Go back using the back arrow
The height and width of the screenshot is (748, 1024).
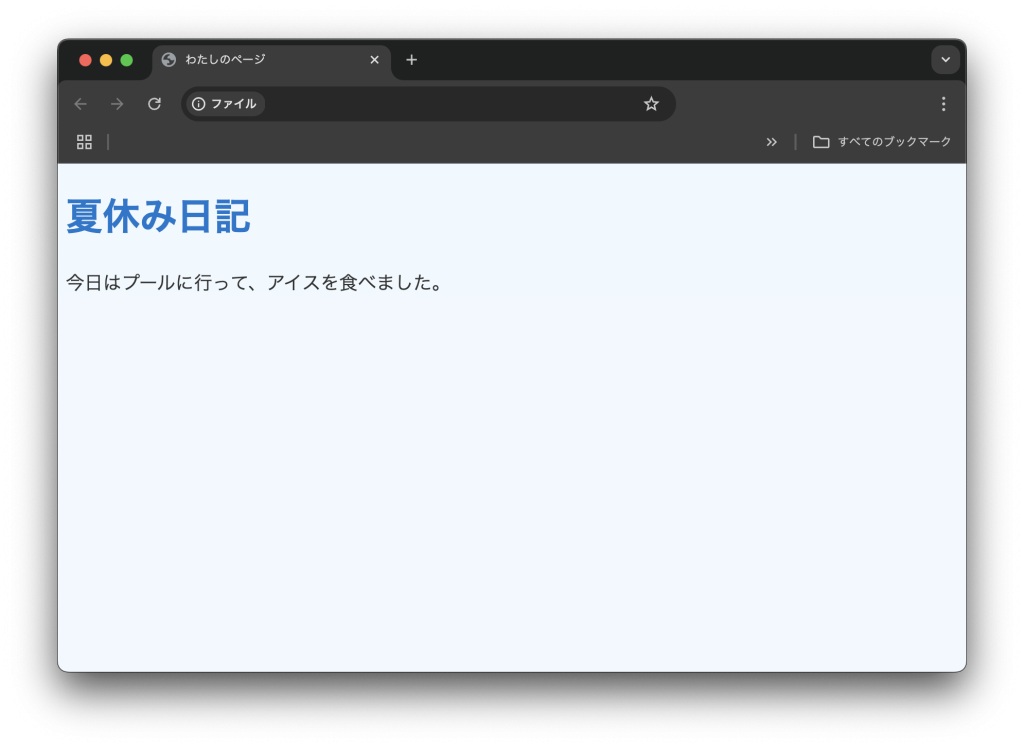click(80, 104)
